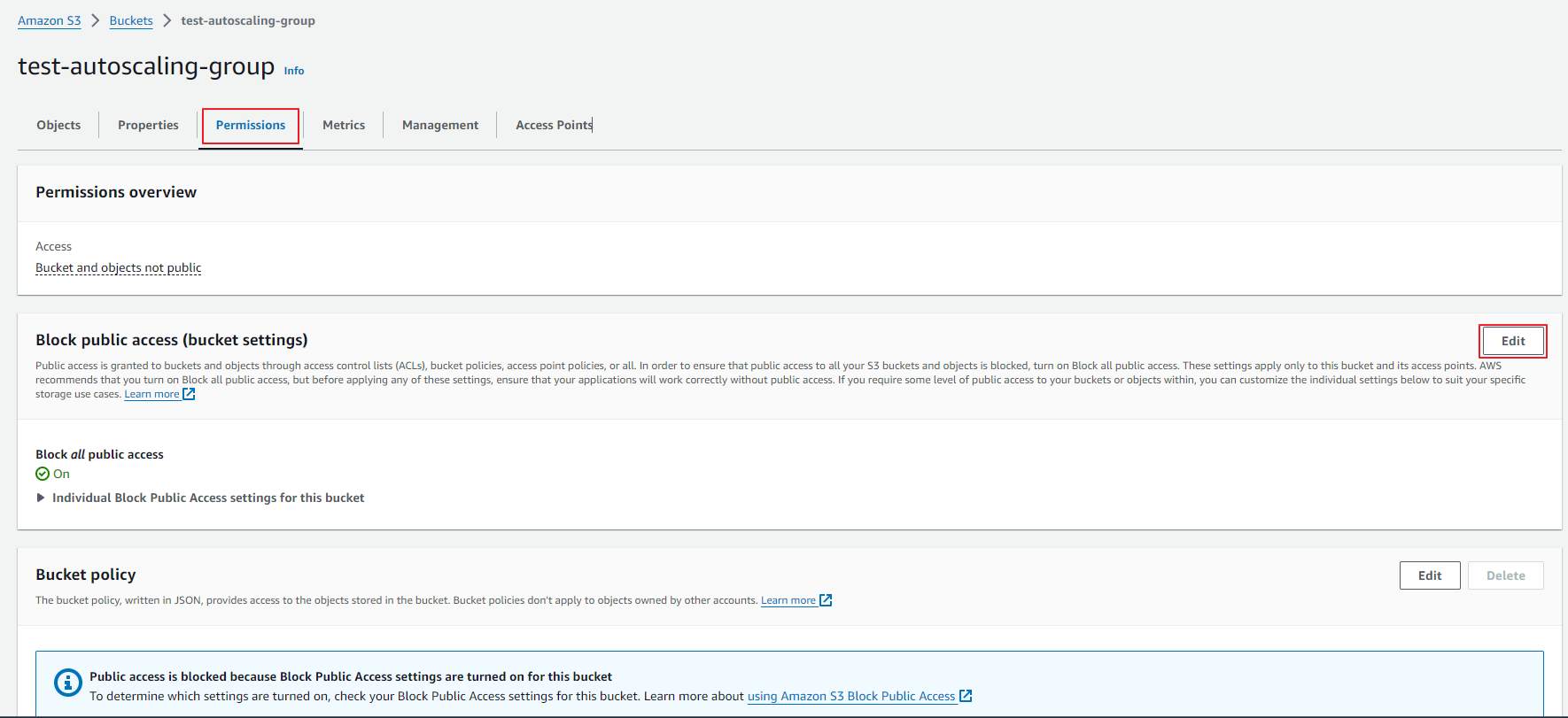The image size is (1568, 718).
Task: Click external link icon after Block public access Learn more
Action: point(189,394)
